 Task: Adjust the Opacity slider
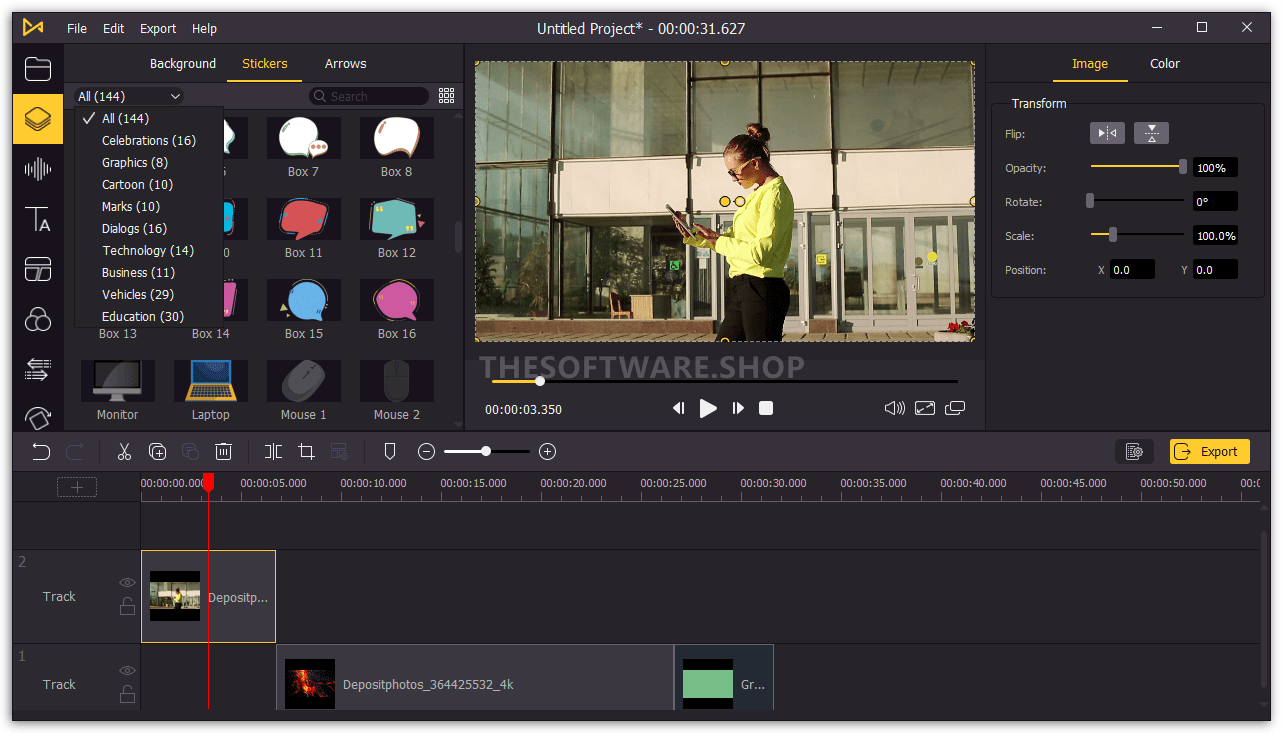(x=1138, y=167)
